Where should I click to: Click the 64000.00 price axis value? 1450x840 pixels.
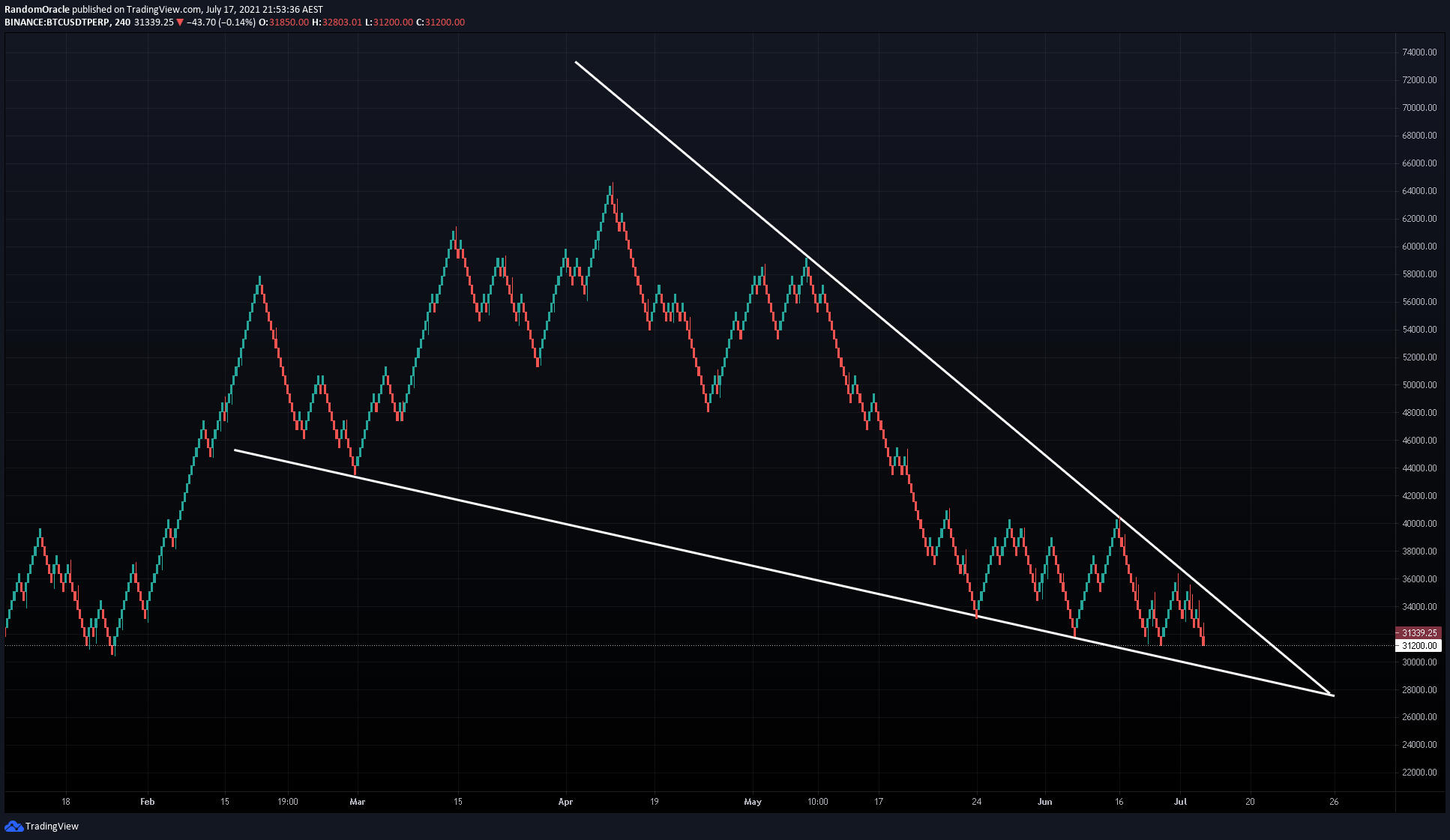(x=1419, y=191)
